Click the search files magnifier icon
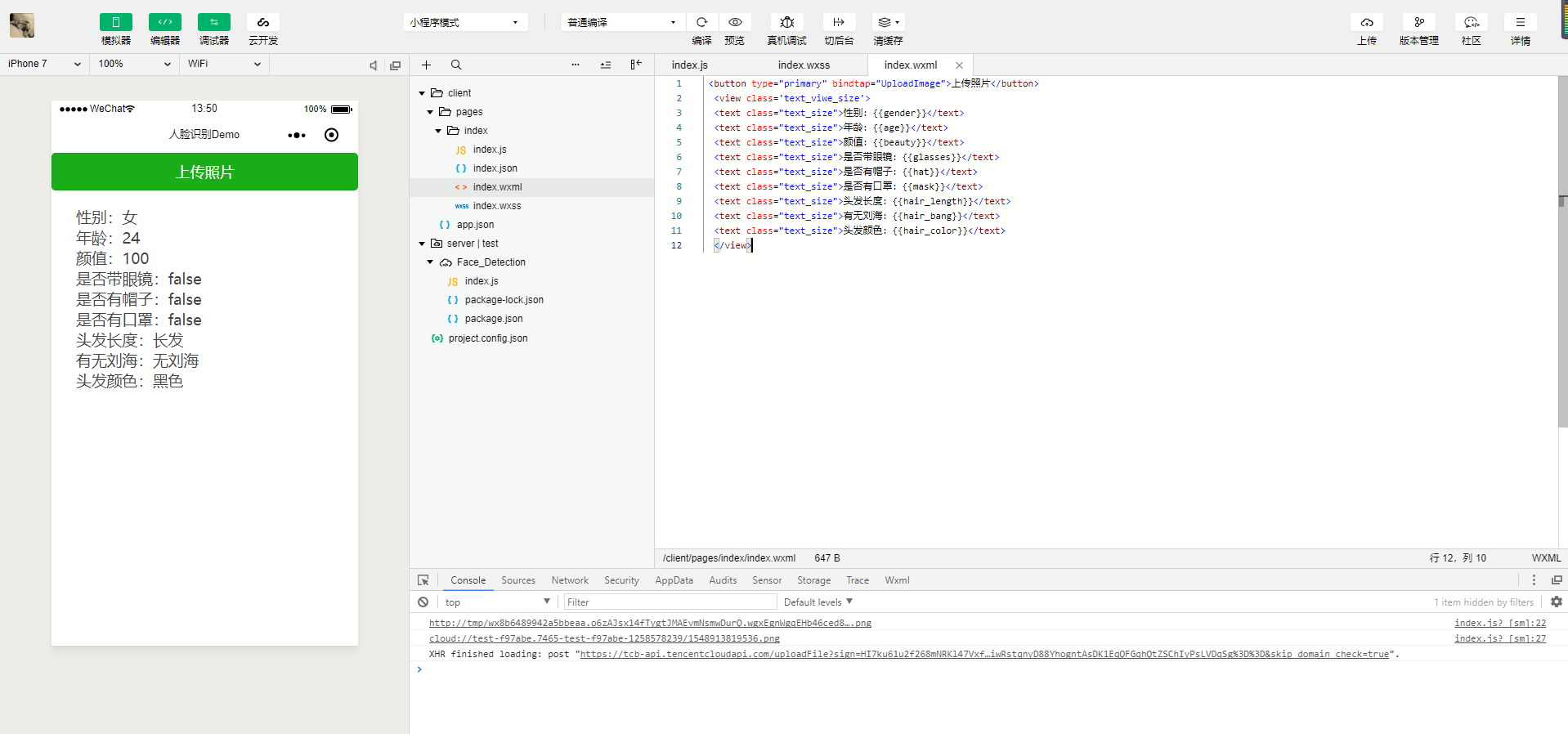1568x734 pixels. pyautogui.click(x=456, y=65)
